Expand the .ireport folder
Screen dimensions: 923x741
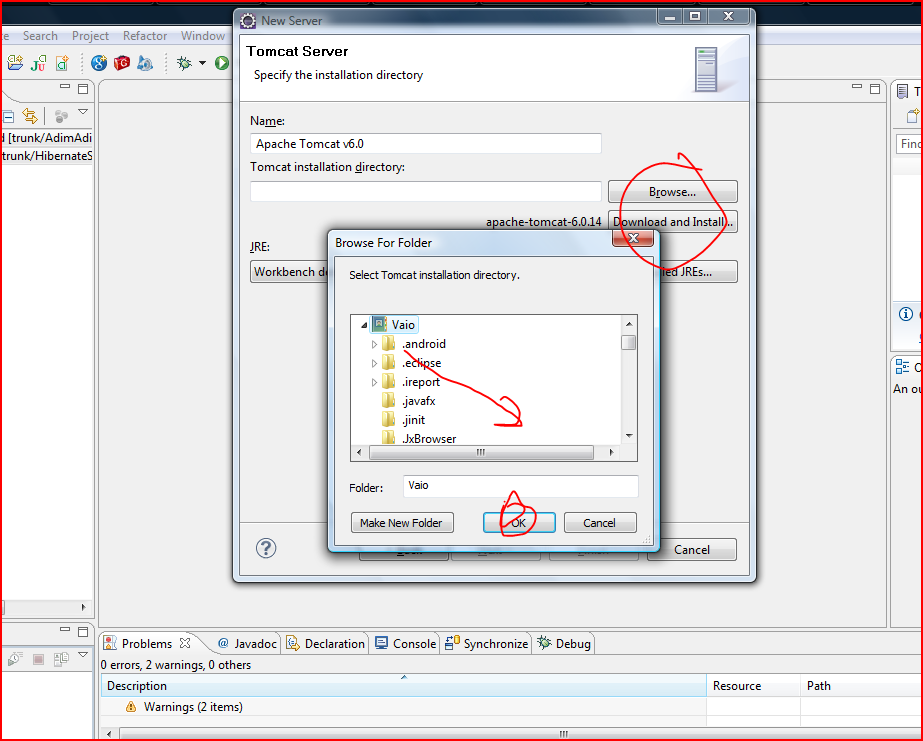click(374, 383)
